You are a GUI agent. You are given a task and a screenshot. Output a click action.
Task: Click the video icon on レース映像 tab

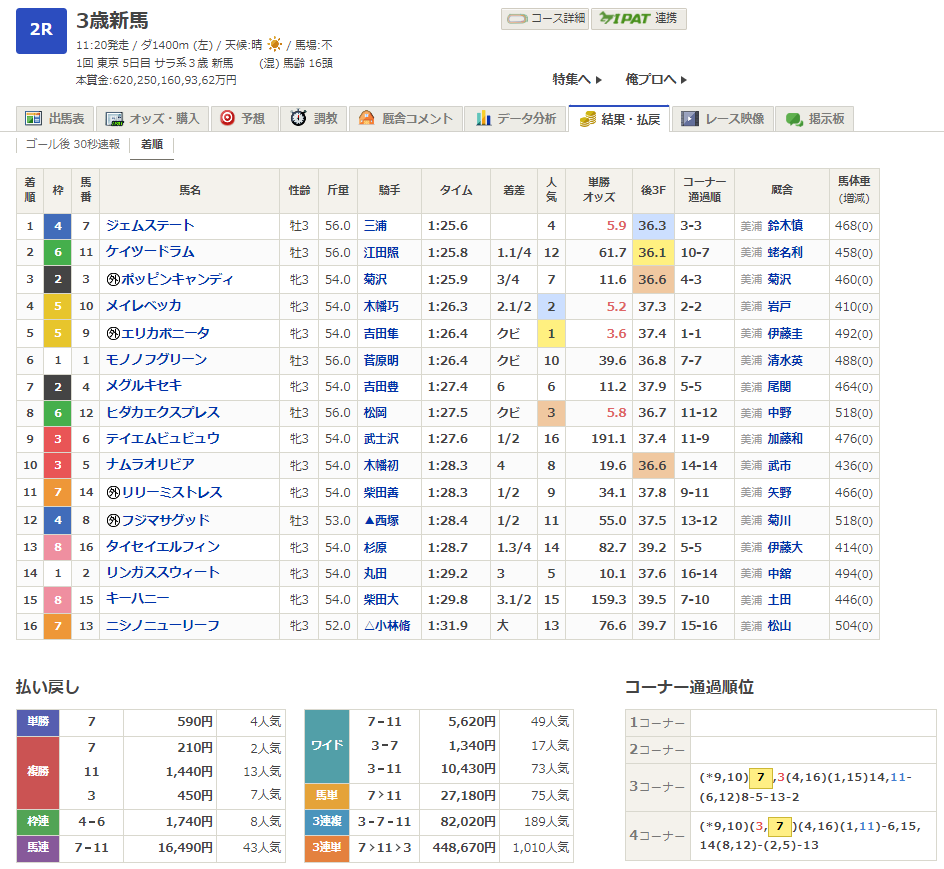pyautogui.click(x=689, y=118)
